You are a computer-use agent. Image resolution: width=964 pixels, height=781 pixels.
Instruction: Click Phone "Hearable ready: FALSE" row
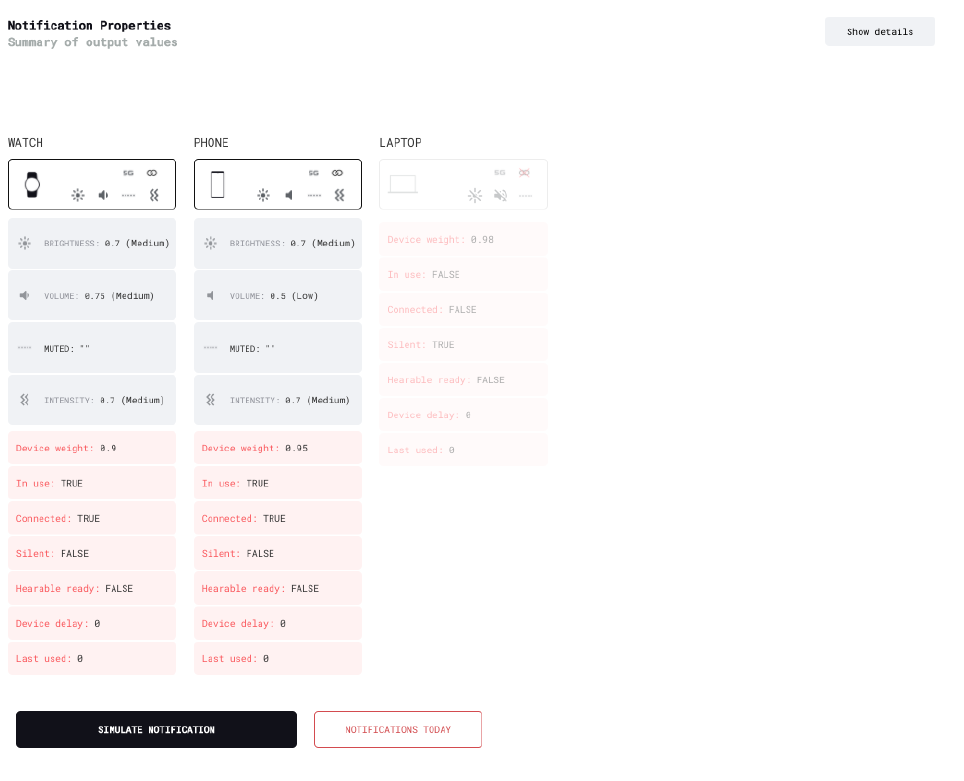(x=278, y=589)
